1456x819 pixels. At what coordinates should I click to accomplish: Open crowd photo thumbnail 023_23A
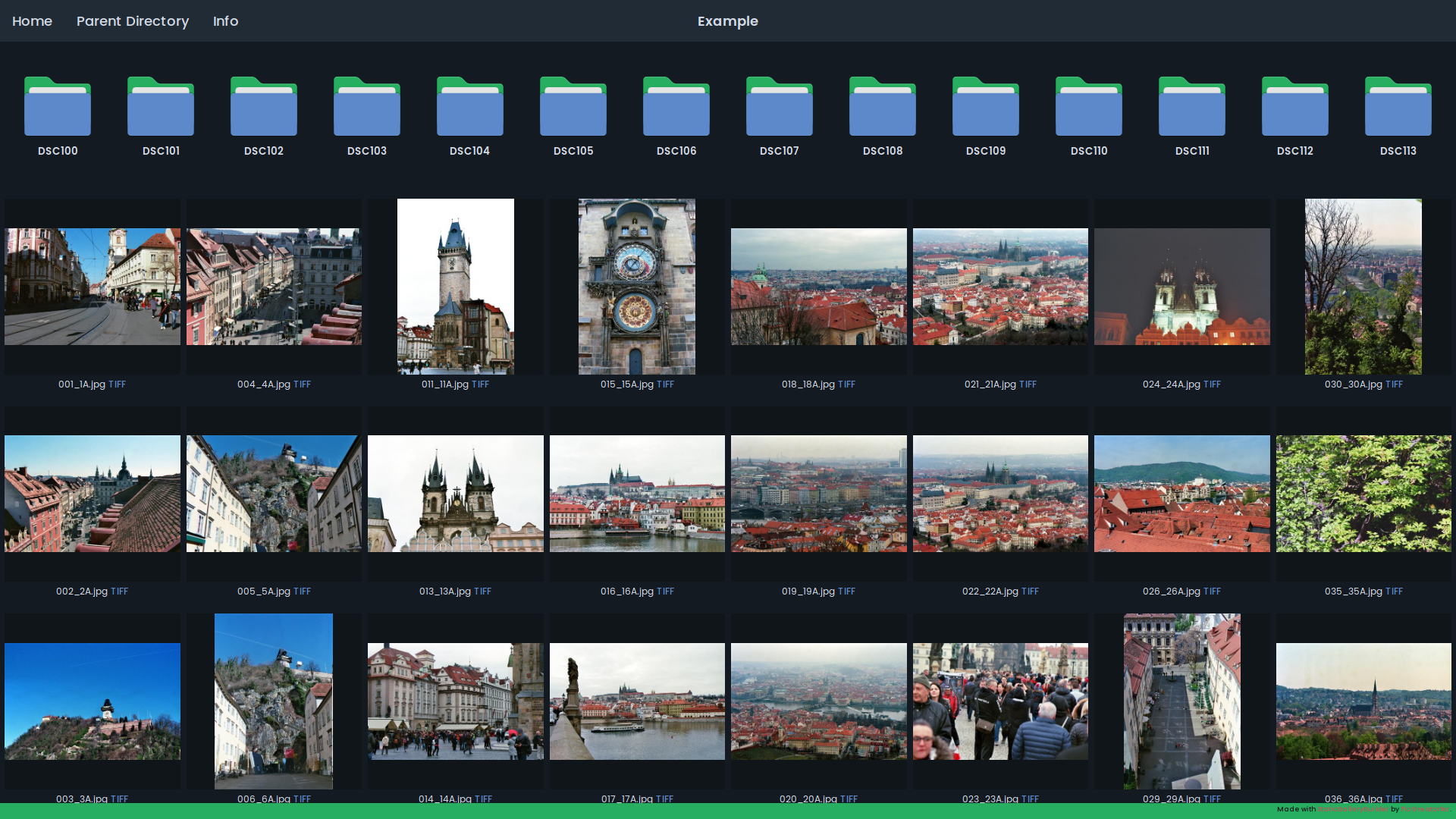click(x=1000, y=701)
